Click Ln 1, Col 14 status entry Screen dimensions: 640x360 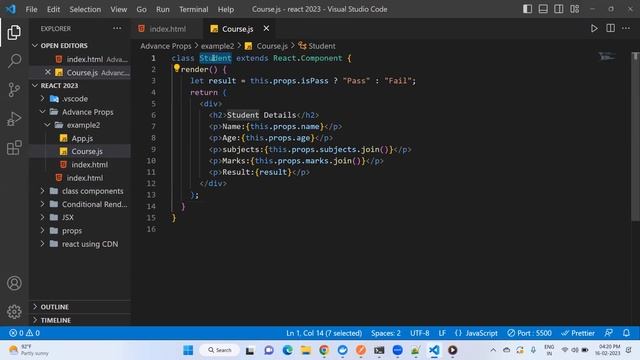[x=324, y=333]
